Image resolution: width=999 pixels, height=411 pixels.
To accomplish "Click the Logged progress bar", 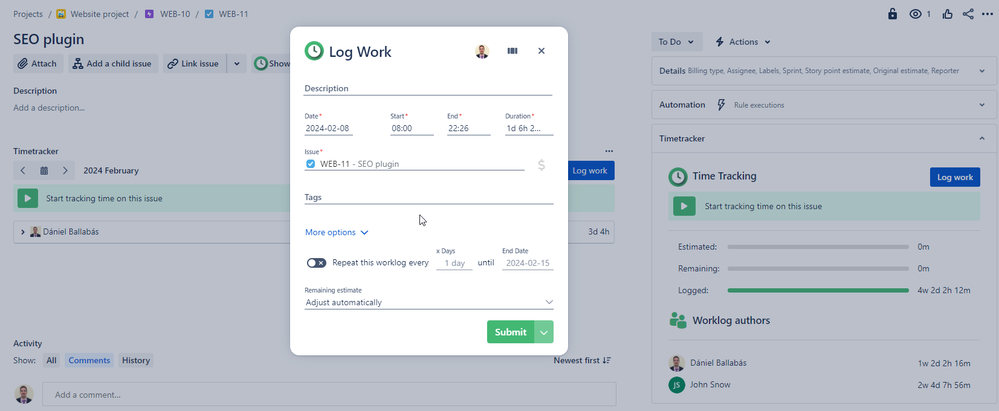I will pyautogui.click(x=818, y=291).
